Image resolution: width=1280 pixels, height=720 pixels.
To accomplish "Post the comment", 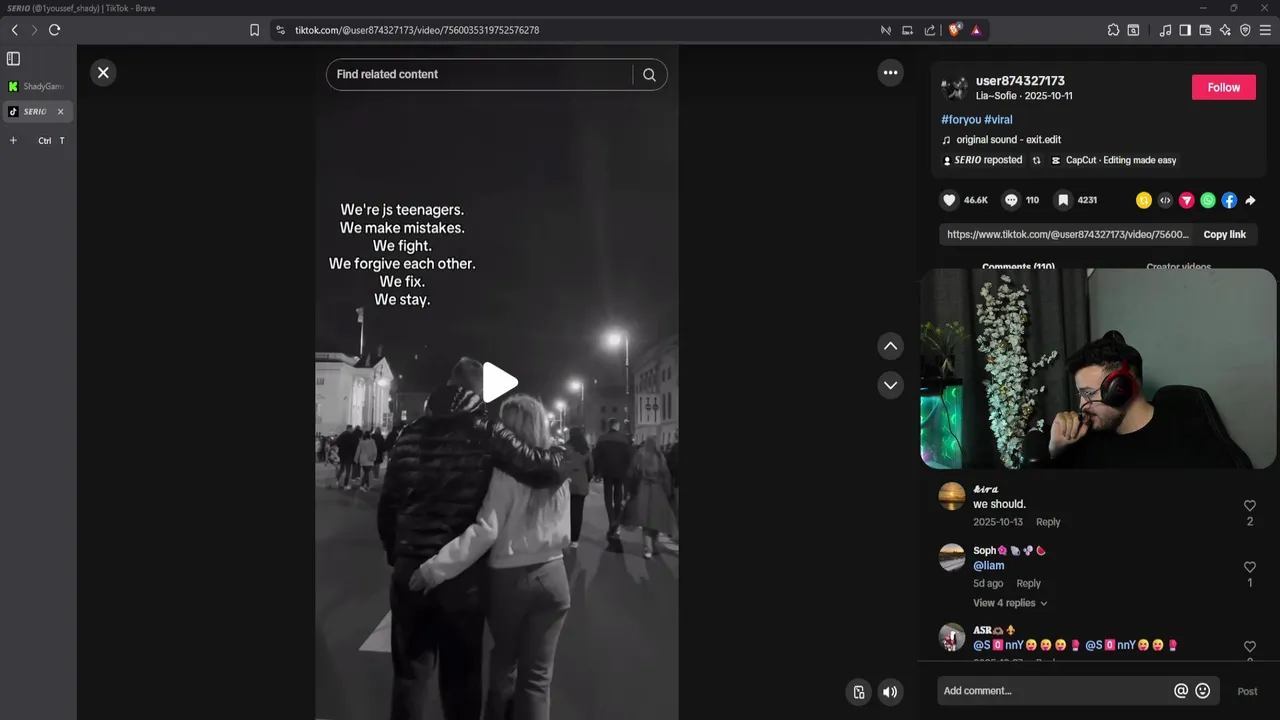I will [1247, 691].
